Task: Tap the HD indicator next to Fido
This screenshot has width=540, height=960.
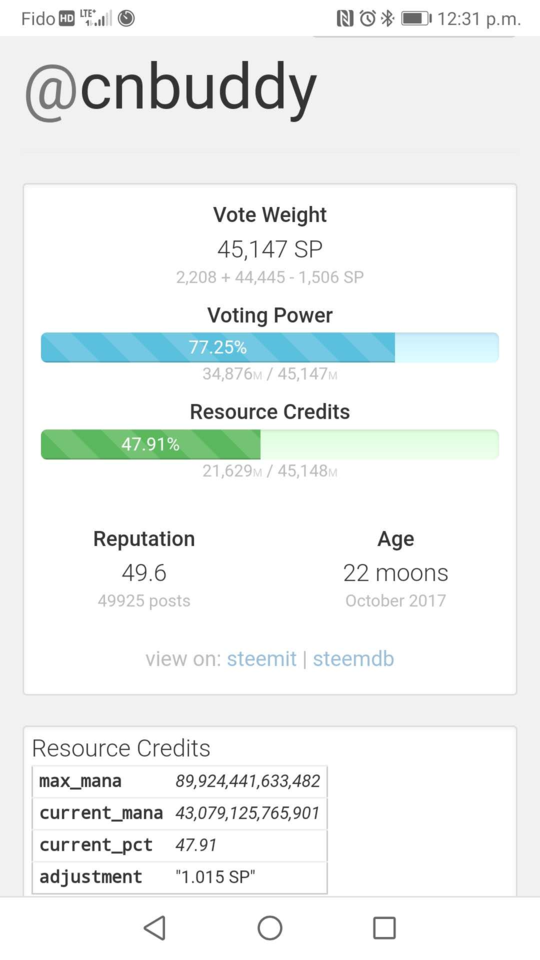Action: pyautogui.click(x=66, y=19)
